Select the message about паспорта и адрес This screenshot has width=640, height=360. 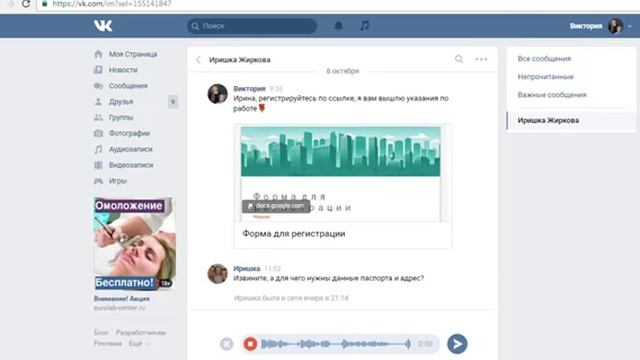[x=329, y=278]
